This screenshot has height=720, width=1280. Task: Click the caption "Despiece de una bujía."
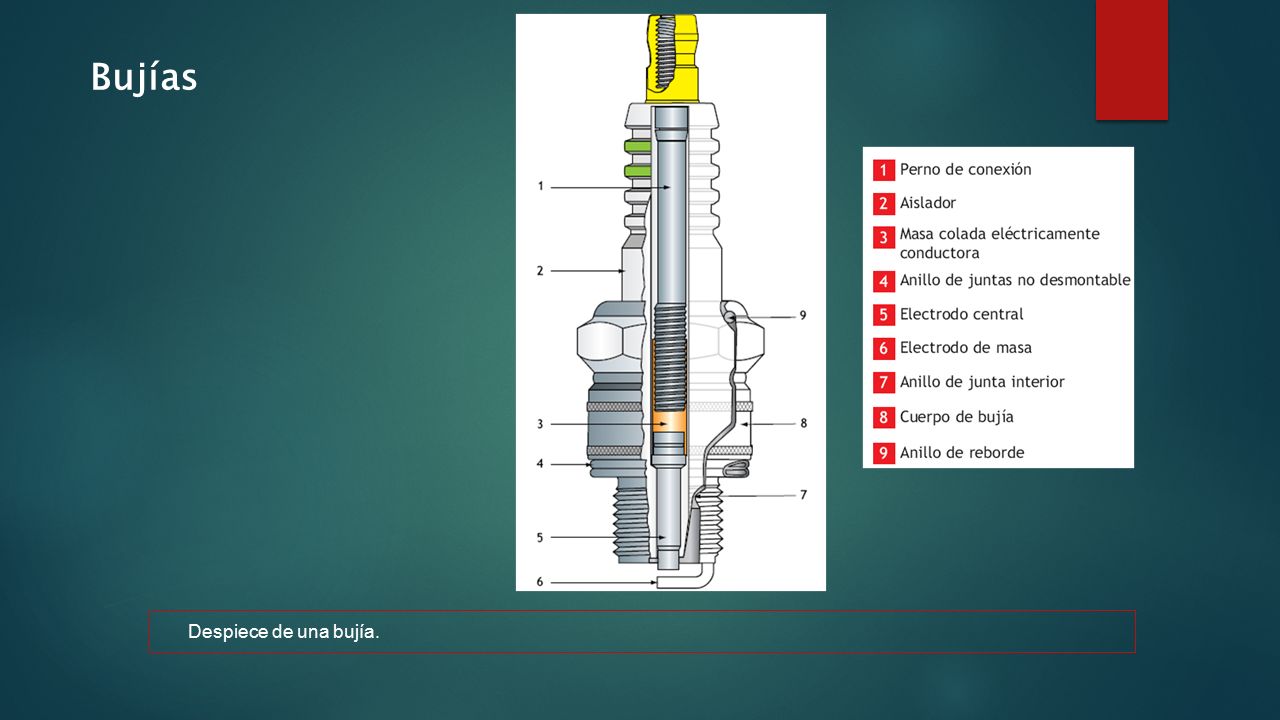point(284,632)
